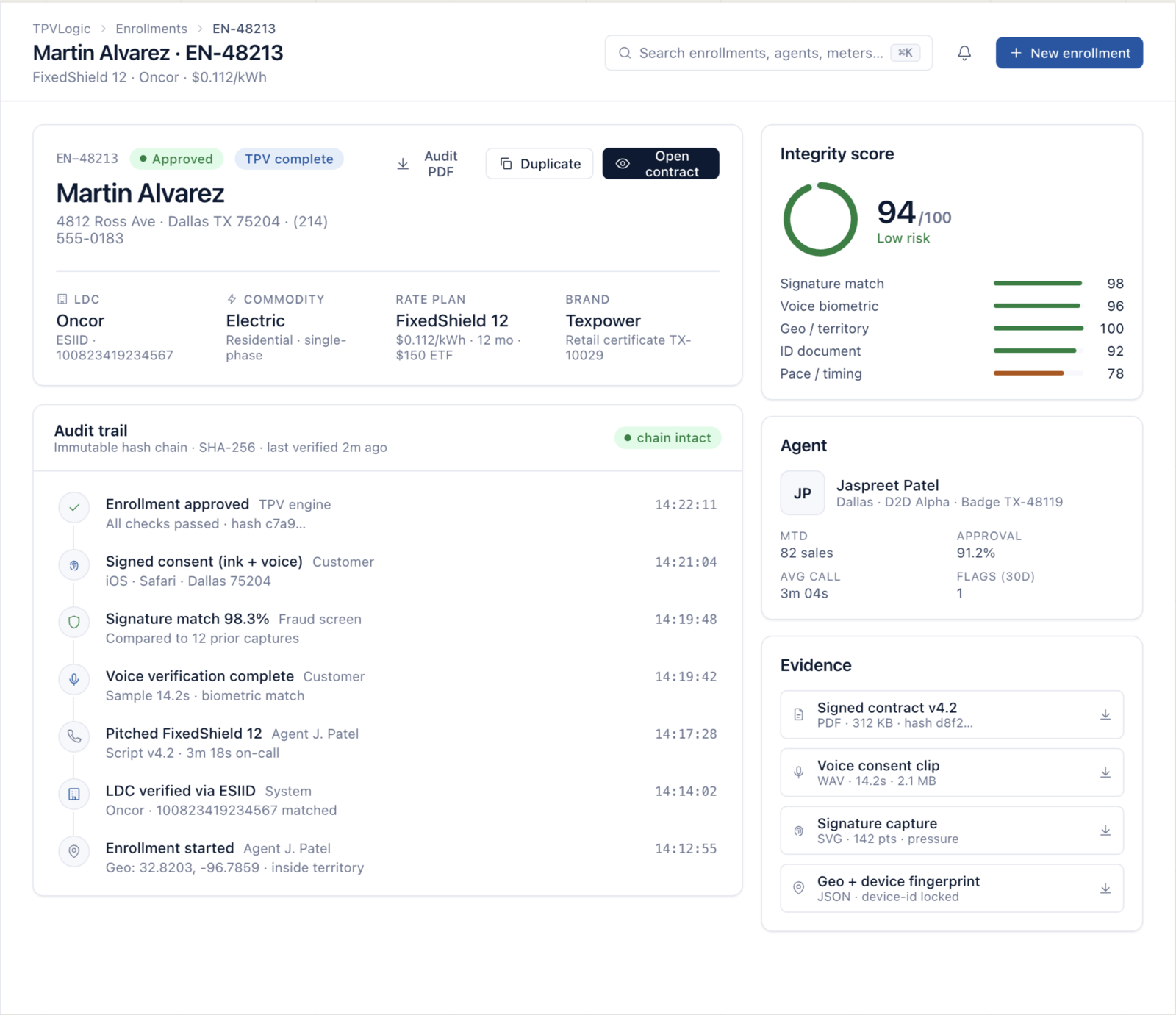Click phone icon for Pitched FixedShield 12
The width and height of the screenshot is (1176, 1015).
pyautogui.click(x=74, y=736)
